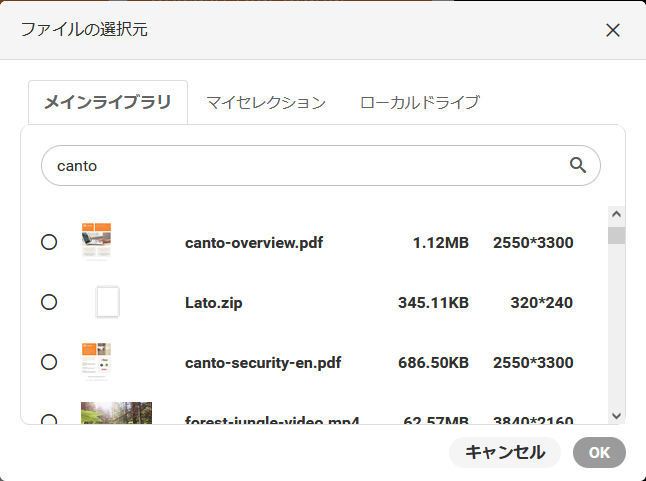Click the Lato.zip file thumbnail

pos(107,302)
